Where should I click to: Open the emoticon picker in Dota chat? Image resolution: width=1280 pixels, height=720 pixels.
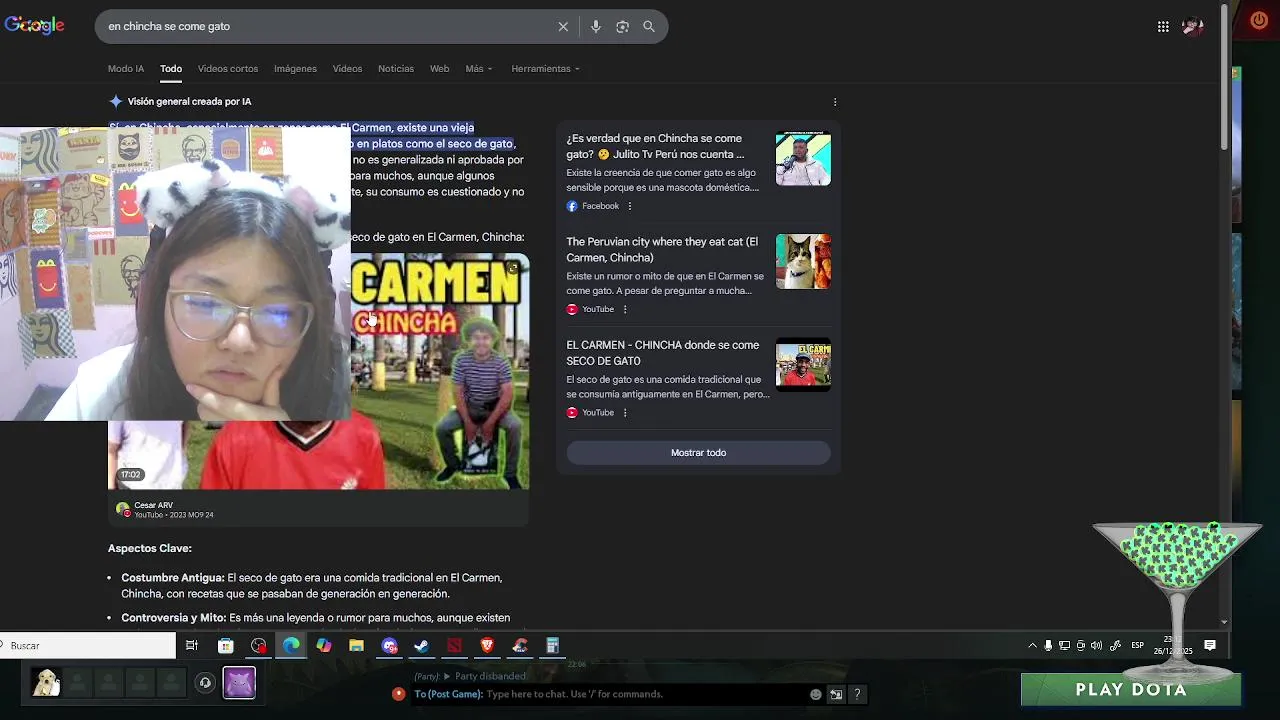pyautogui.click(x=816, y=694)
